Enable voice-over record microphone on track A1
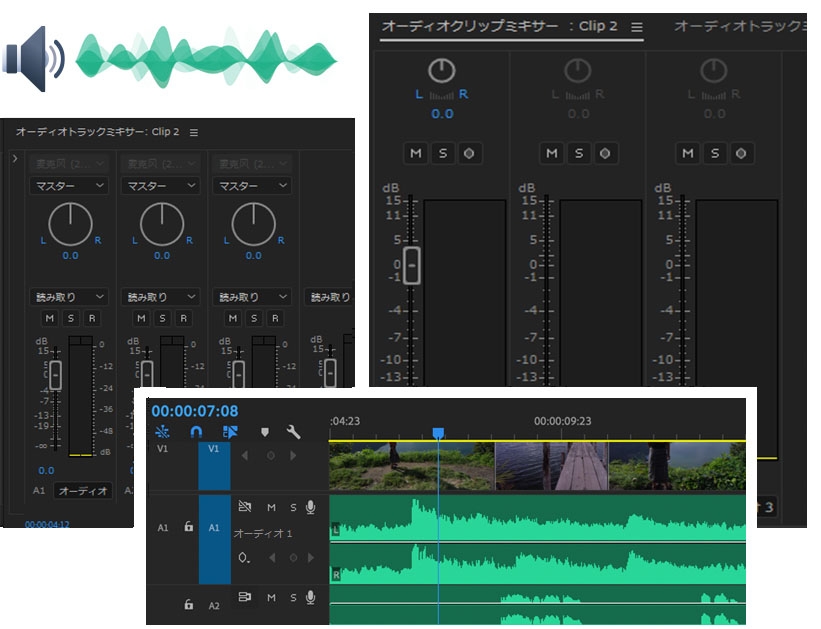821x629 pixels. coord(310,507)
